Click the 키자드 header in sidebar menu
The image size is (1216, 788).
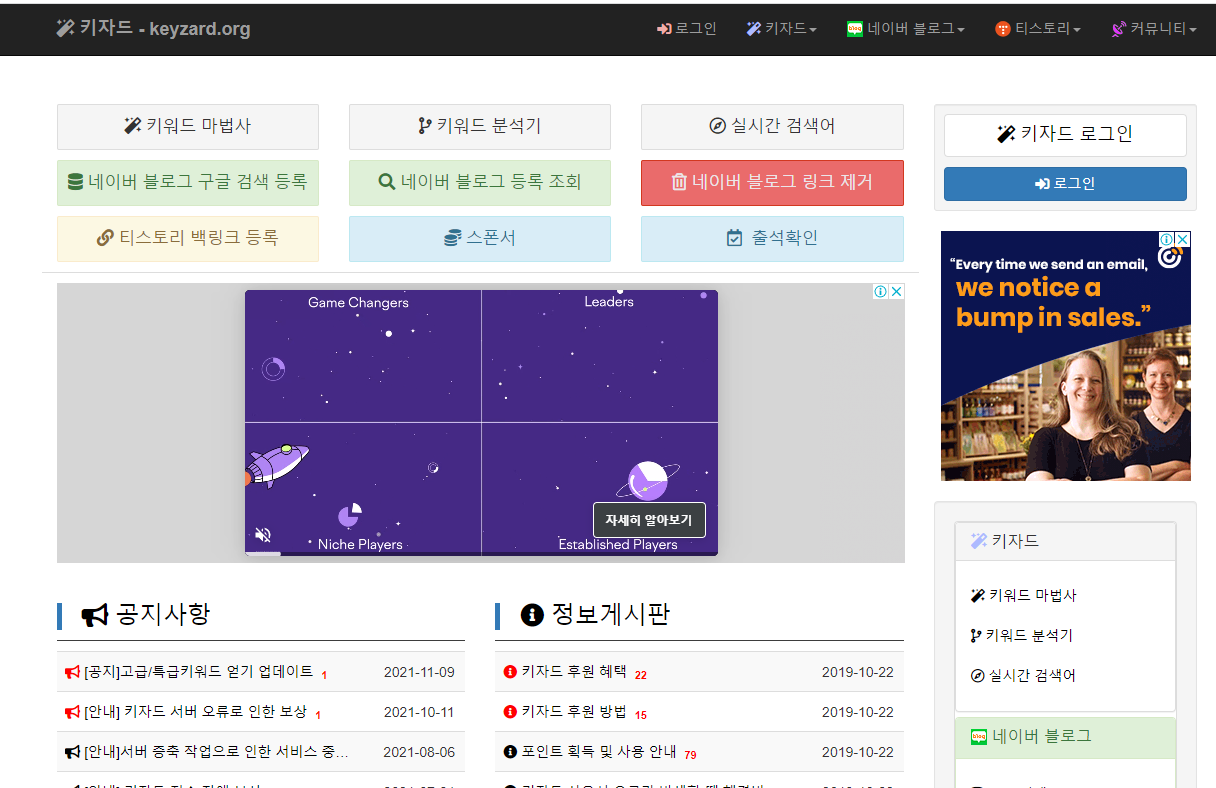1065,541
